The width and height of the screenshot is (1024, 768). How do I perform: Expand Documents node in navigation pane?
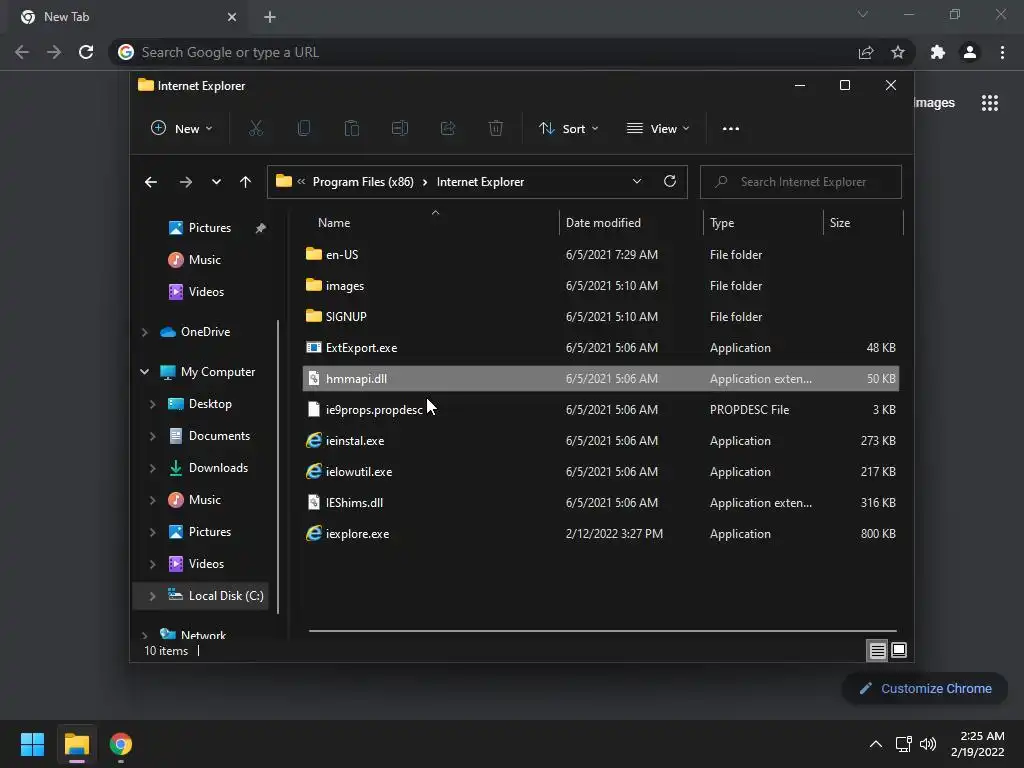[x=152, y=436]
